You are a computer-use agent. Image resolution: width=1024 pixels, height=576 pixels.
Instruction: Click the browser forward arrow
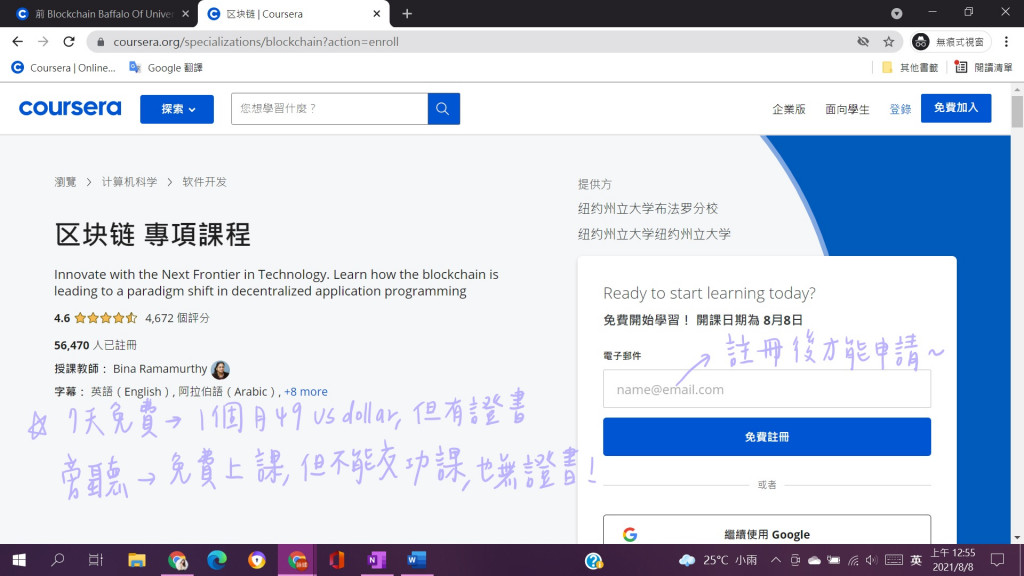coord(43,42)
